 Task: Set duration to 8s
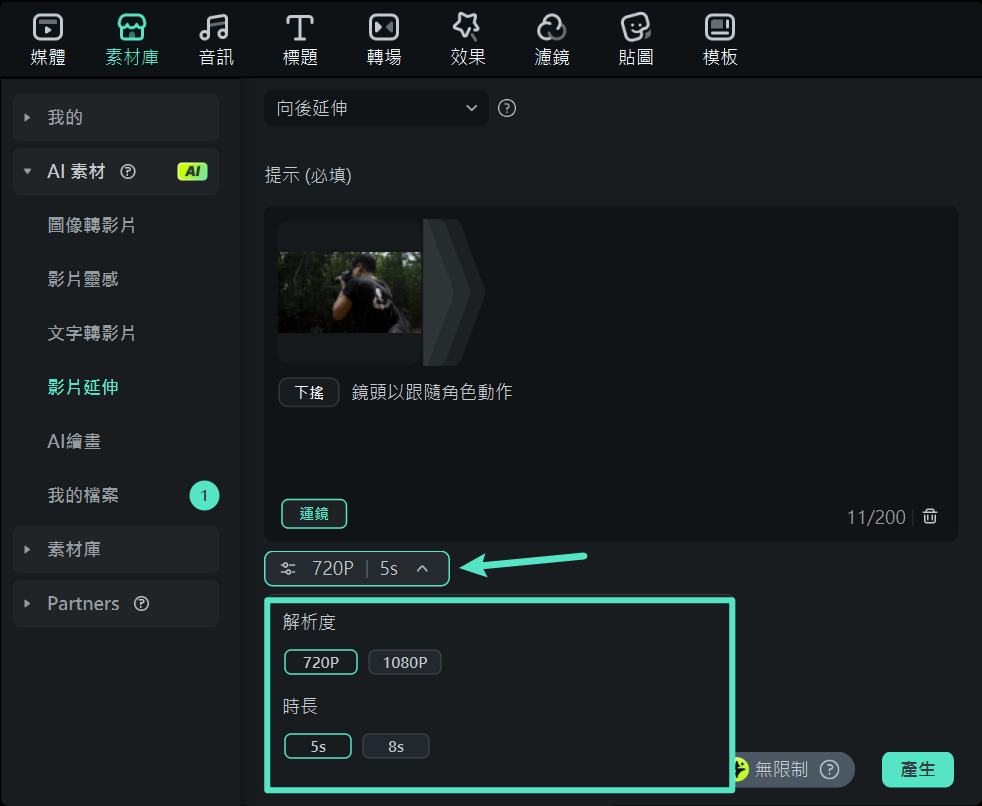click(x=396, y=745)
